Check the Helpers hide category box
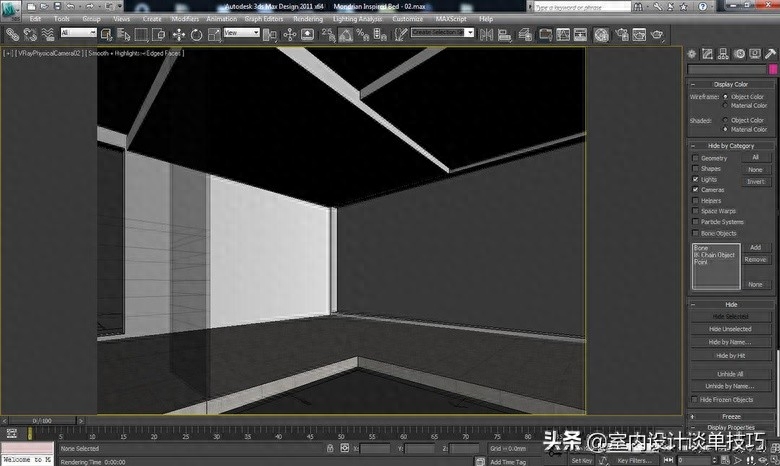 pos(695,200)
